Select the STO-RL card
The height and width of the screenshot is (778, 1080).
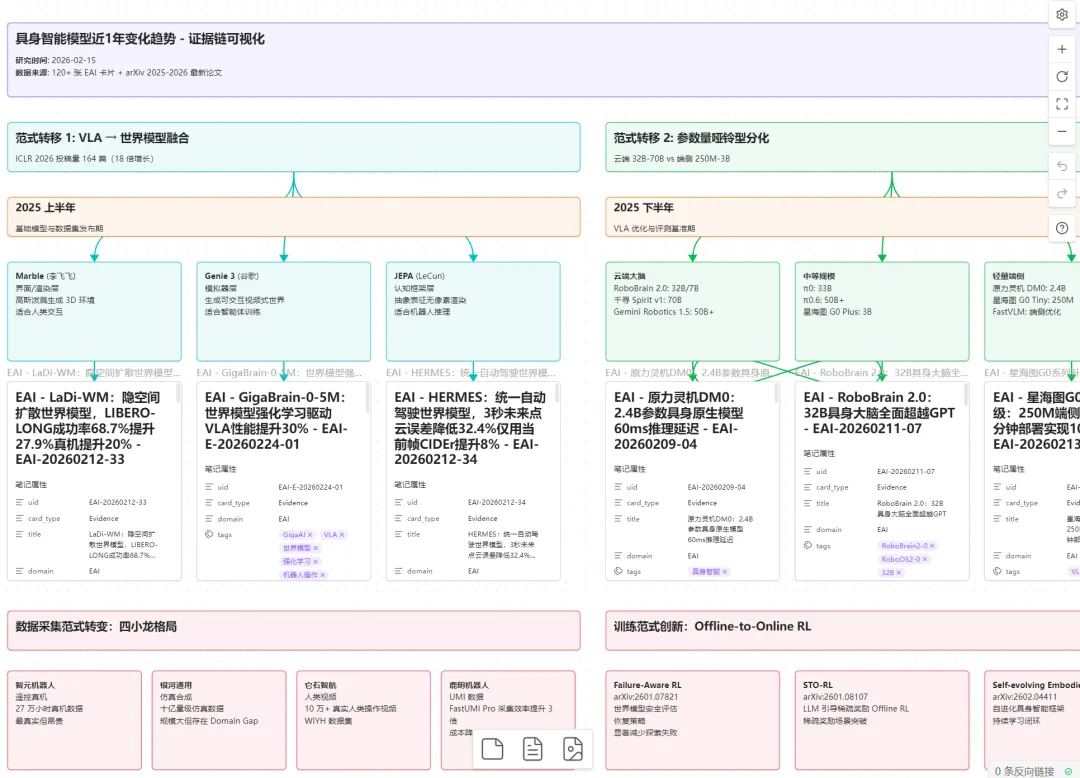882,720
